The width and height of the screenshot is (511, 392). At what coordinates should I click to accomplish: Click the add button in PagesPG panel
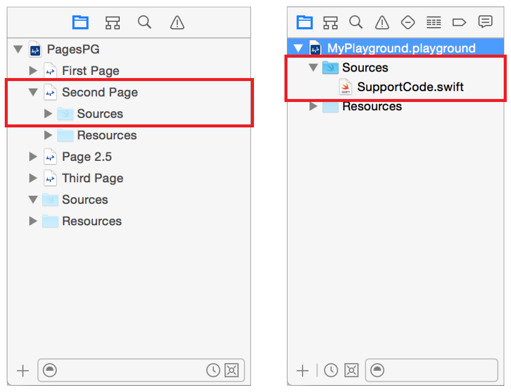point(23,371)
